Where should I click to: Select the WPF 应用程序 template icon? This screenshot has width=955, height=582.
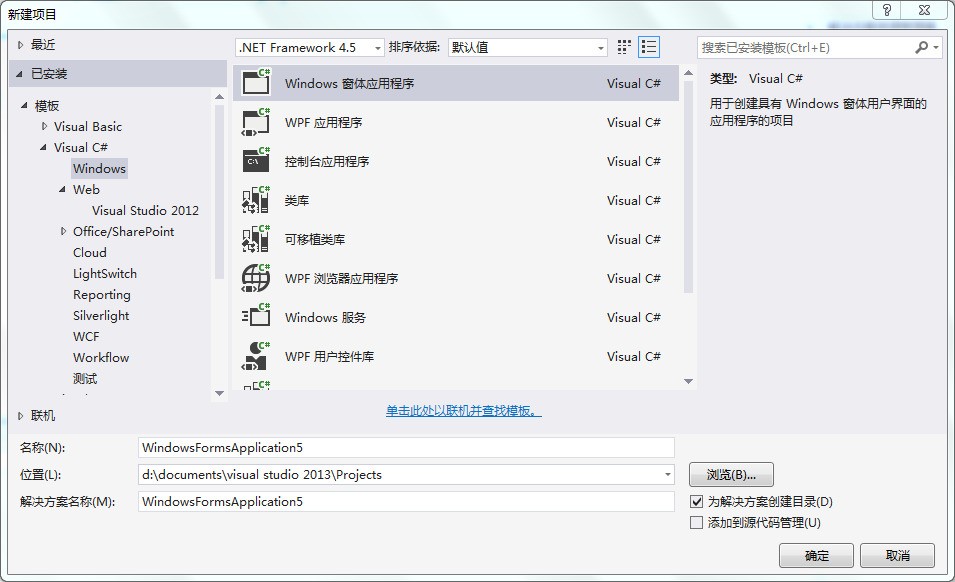tap(257, 122)
